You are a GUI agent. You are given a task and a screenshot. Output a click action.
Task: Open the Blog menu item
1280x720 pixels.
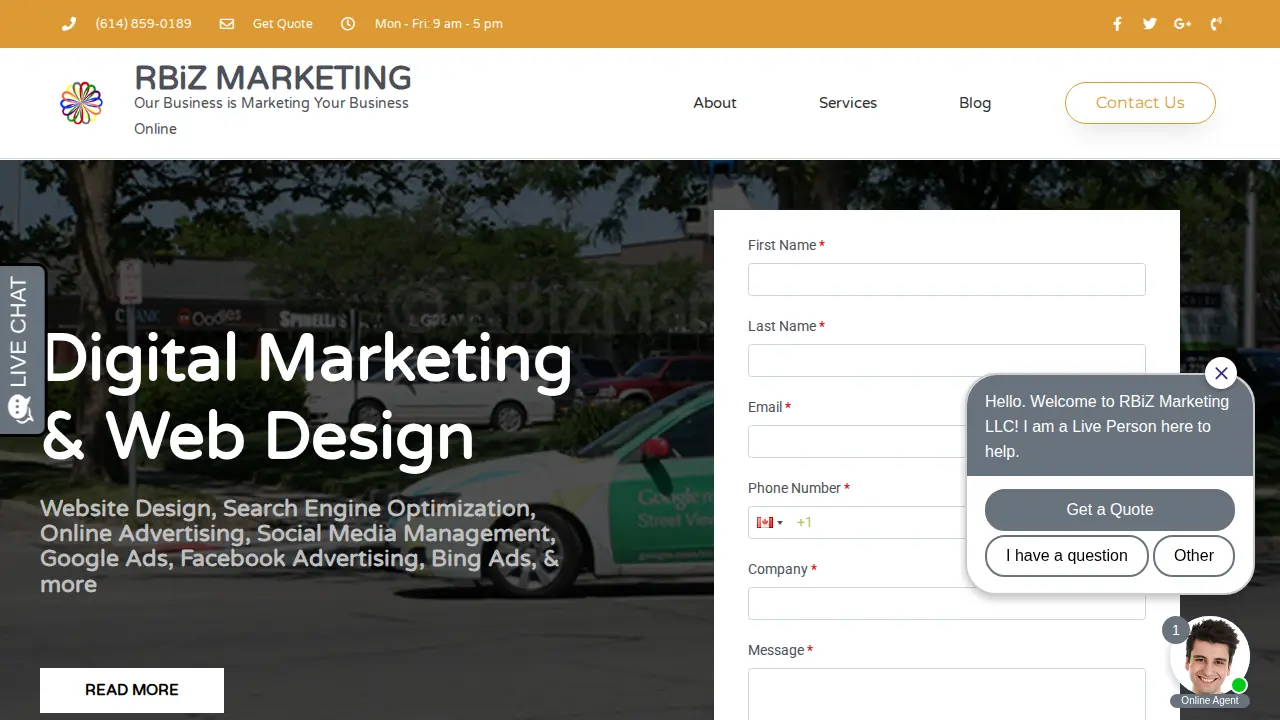pos(975,103)
